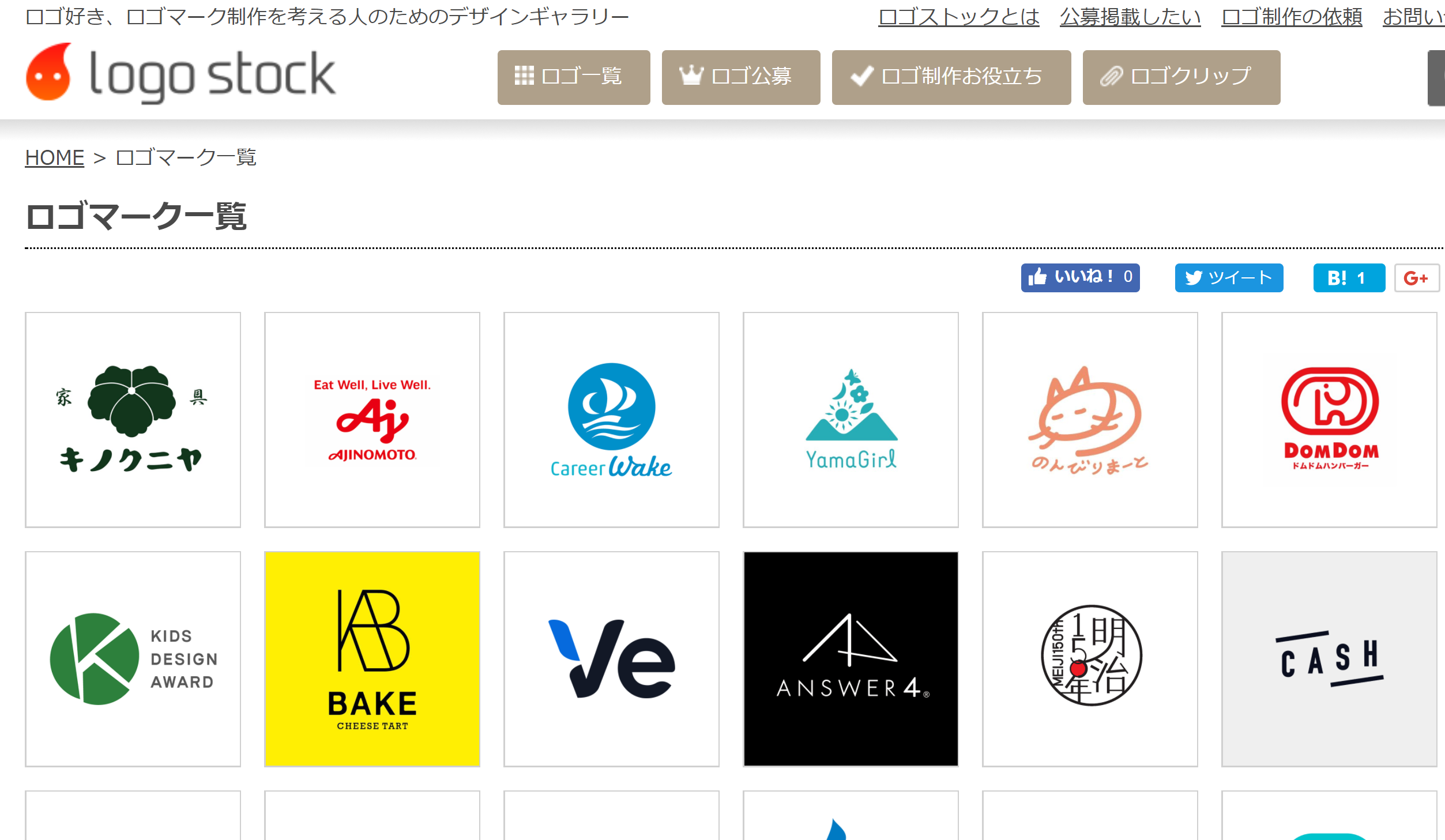
Task: Open the ロゴストックとは top link
Action: 959,17
